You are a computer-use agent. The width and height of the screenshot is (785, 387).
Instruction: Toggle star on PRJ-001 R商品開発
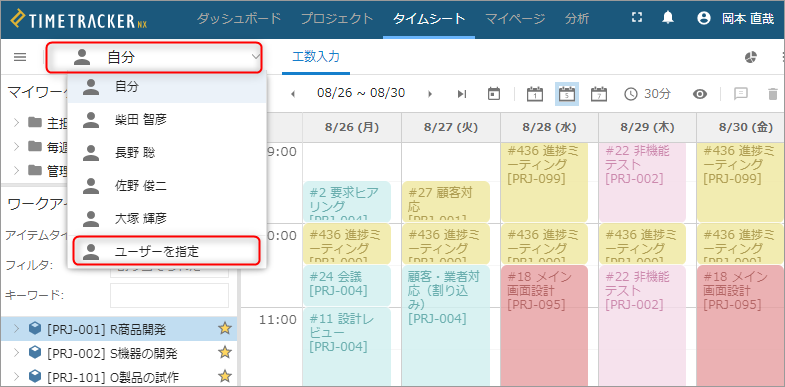click(x=225, y=328)
